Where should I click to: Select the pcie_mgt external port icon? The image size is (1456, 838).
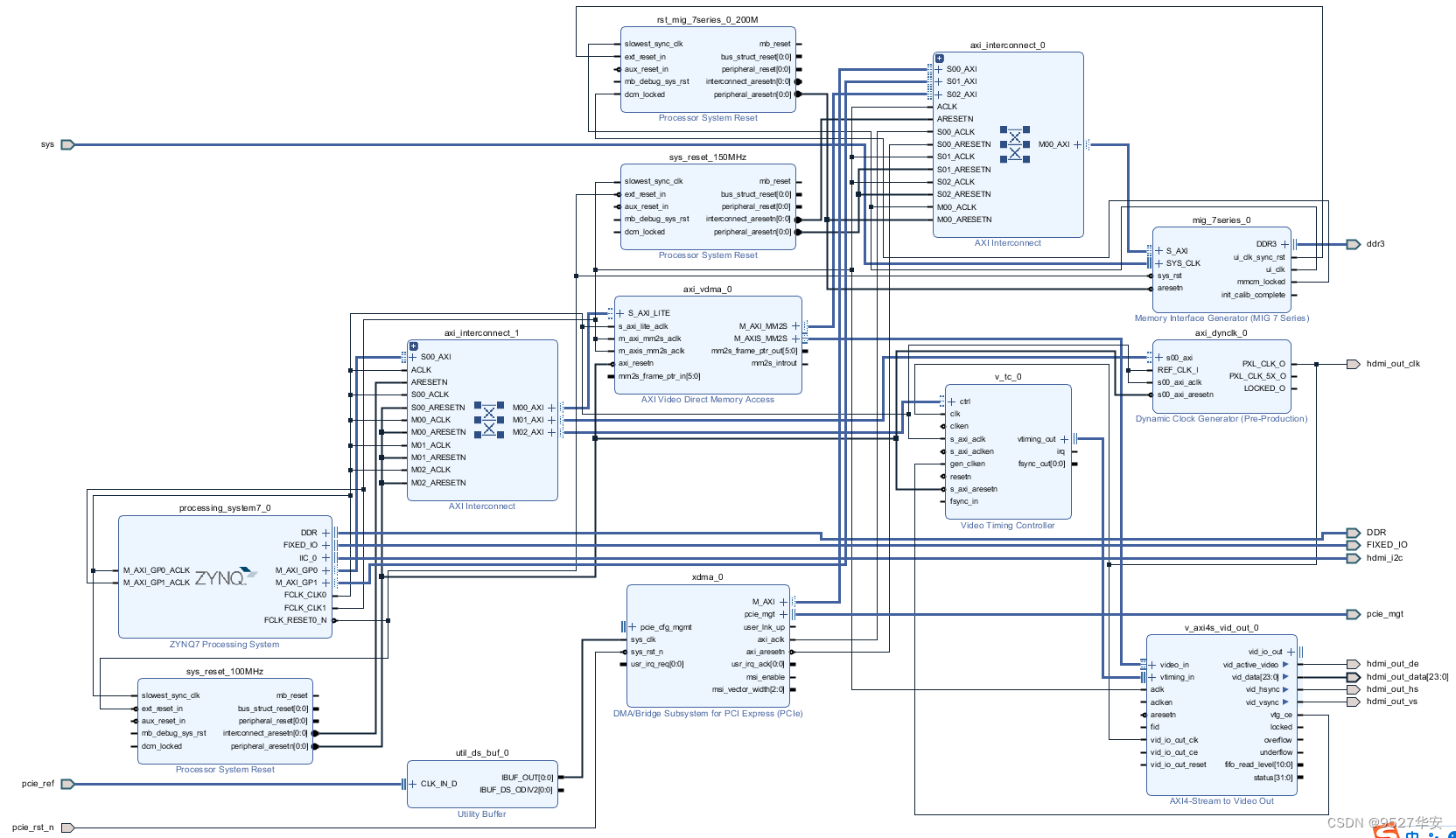click(1353, 614)
